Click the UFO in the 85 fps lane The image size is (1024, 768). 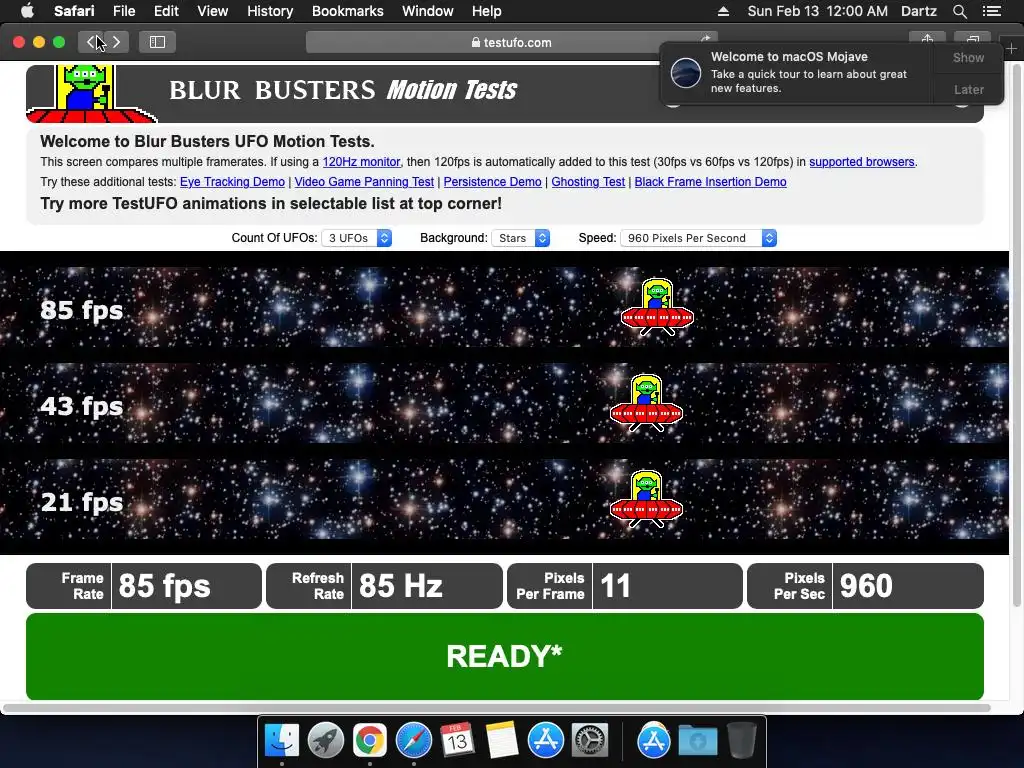tap(657, 307)
